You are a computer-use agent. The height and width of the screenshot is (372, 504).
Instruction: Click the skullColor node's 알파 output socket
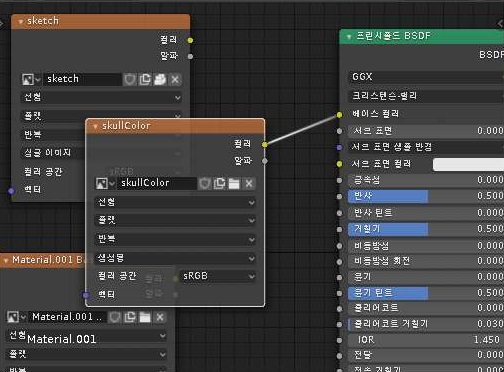coord(265,161)
